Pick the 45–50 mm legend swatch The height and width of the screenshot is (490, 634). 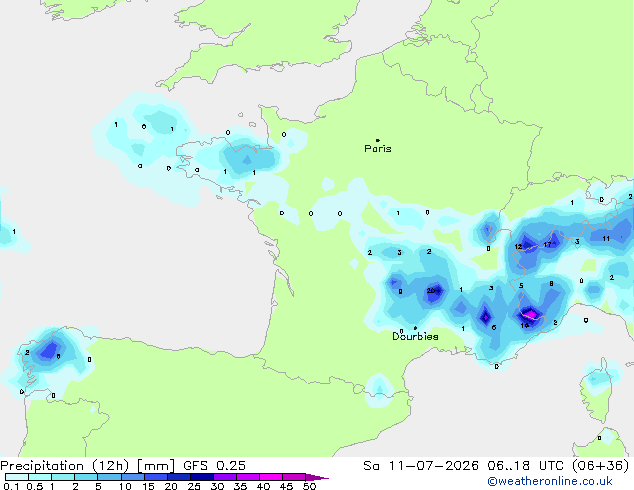click(x=294, y=477)
